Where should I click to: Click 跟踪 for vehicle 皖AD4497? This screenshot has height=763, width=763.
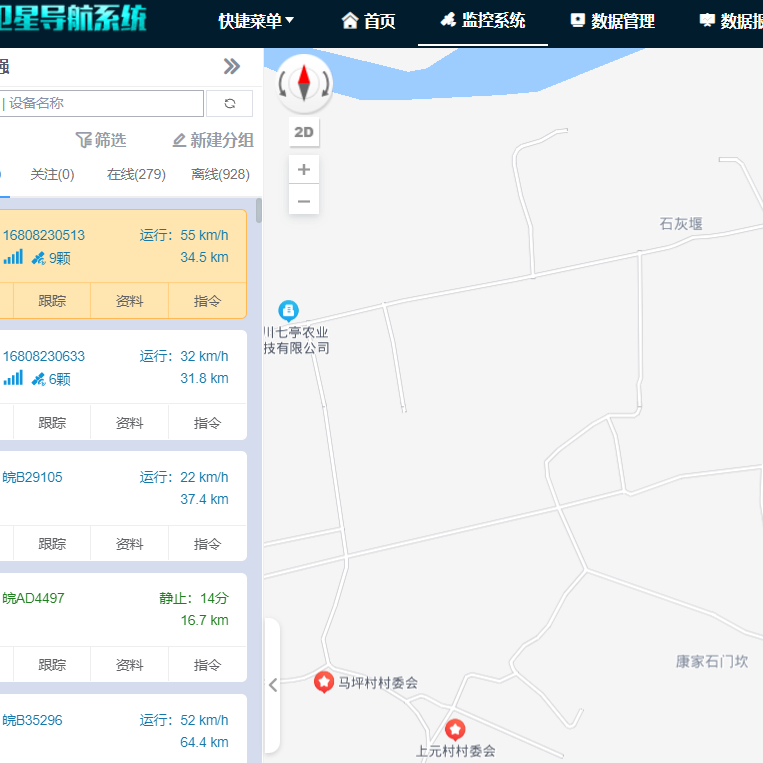52,665
